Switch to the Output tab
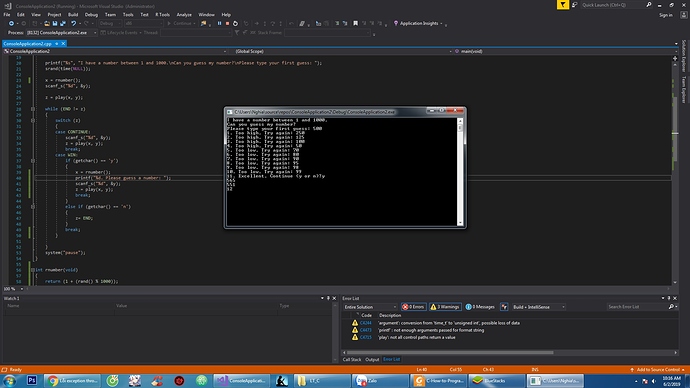The height and width of the screenshot is (388, 690). pyautogui.click(x=372, y=359)
